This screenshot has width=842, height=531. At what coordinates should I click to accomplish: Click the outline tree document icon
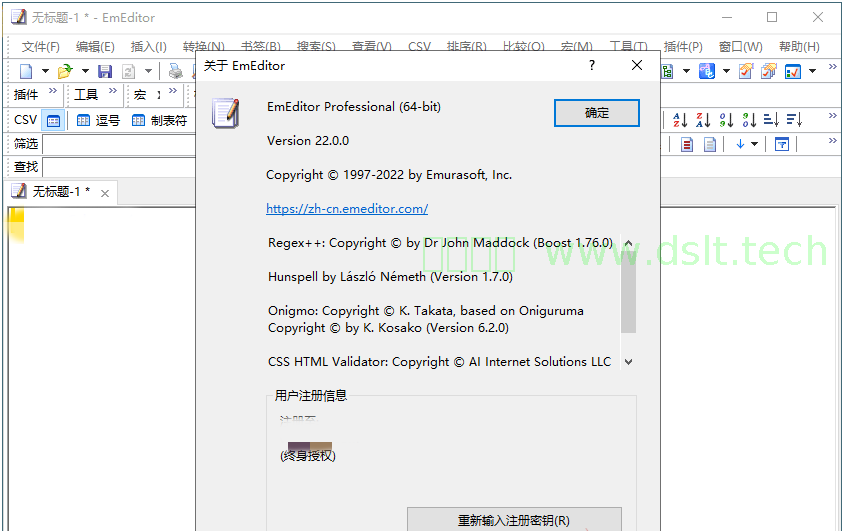(x=667, y=71)
